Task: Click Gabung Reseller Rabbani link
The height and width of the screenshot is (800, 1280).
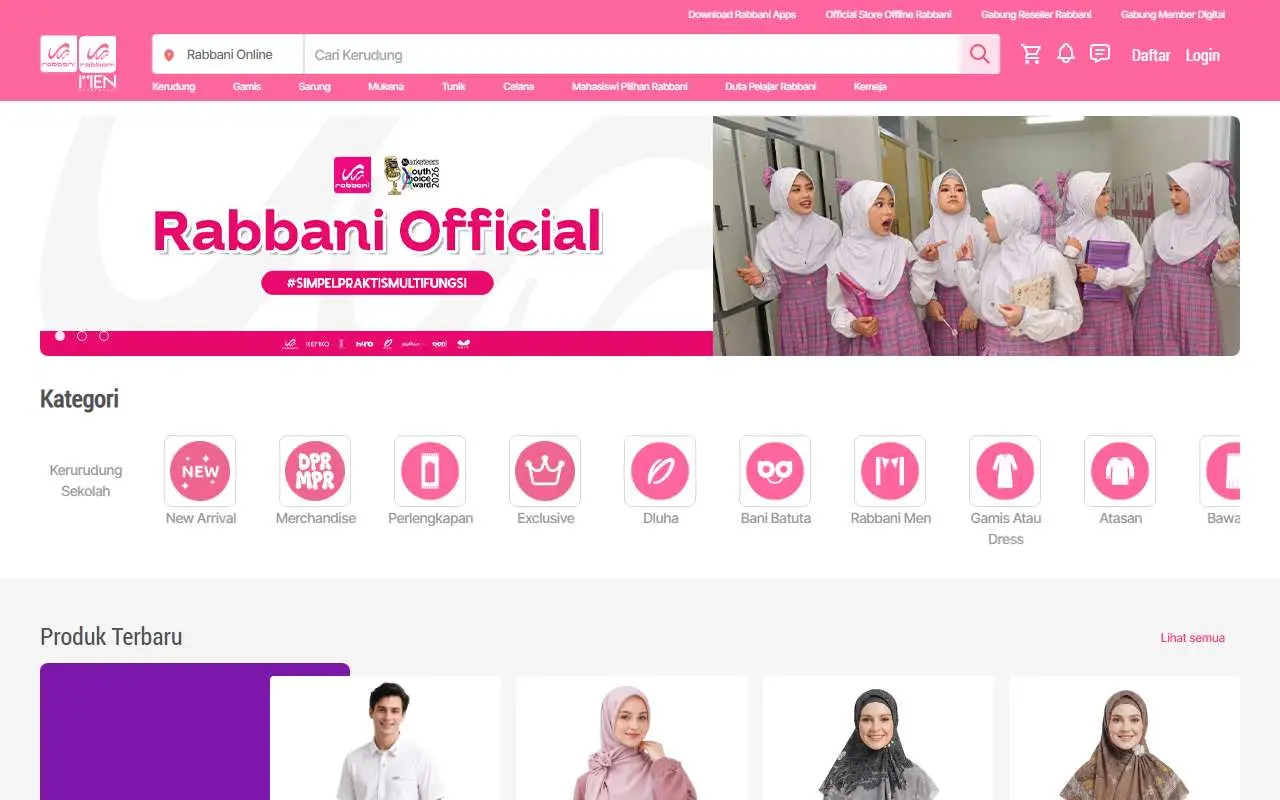Action: pos(1036,14)
